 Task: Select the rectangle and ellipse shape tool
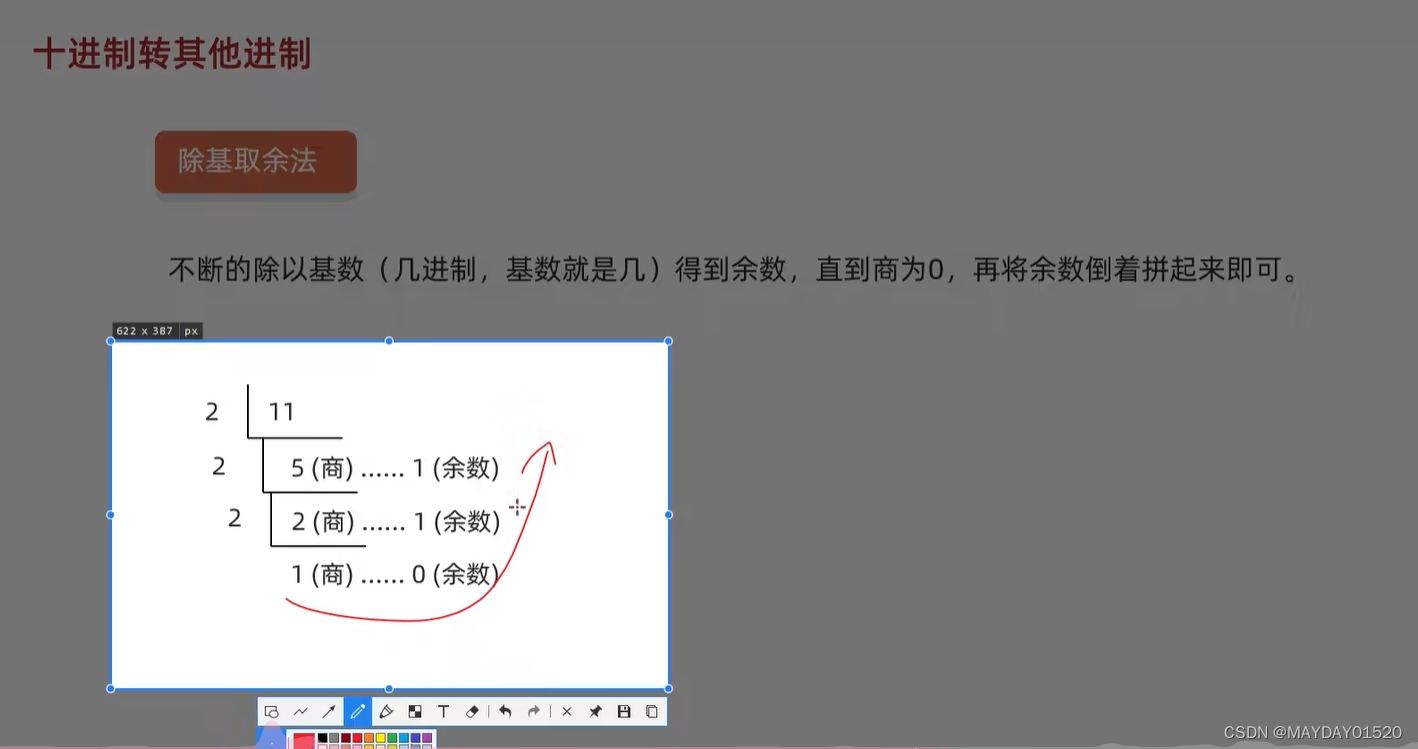point(271,712)
